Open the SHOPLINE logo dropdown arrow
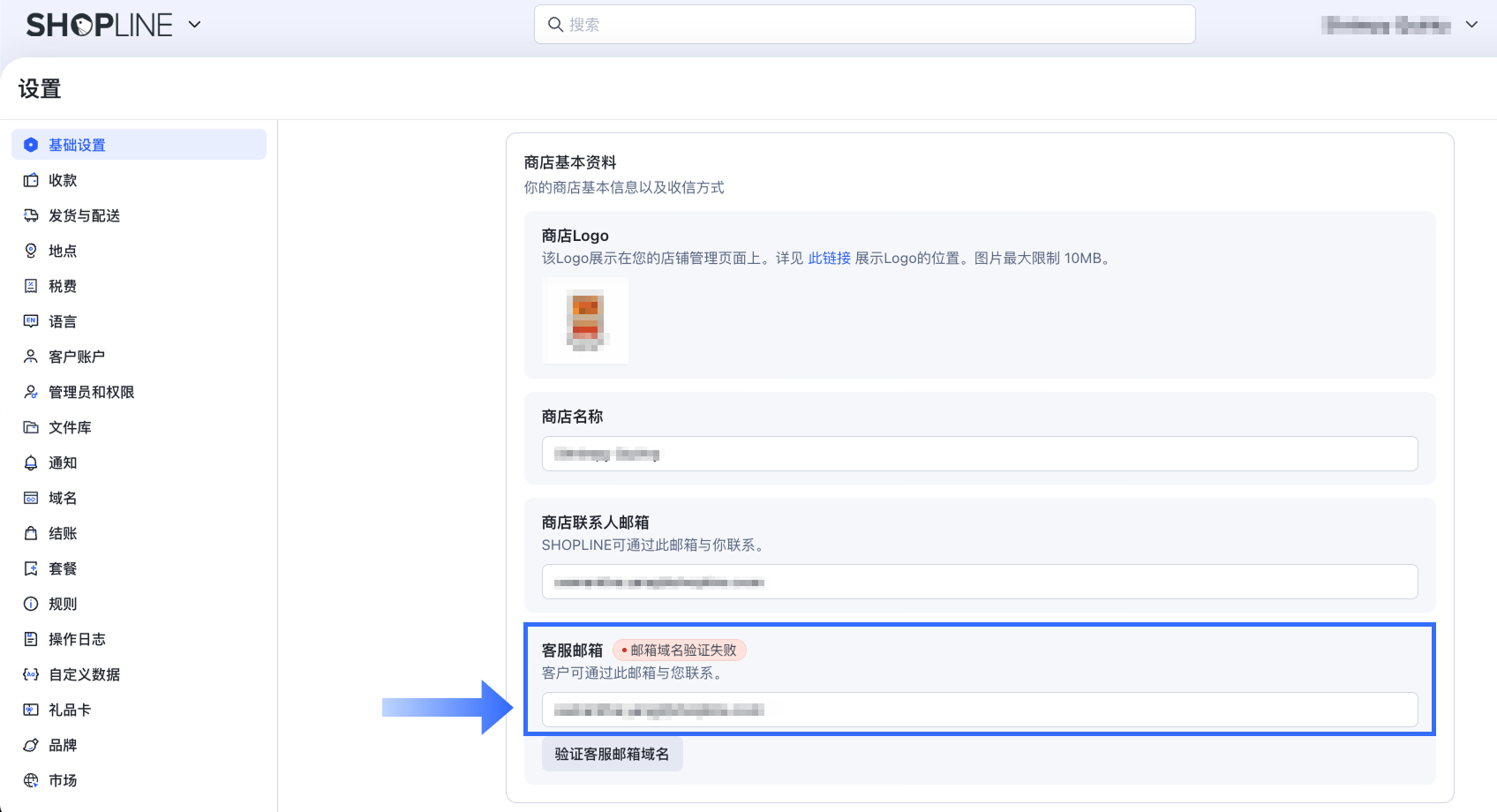Screen dimensions: 1497x812 (195, 25)
